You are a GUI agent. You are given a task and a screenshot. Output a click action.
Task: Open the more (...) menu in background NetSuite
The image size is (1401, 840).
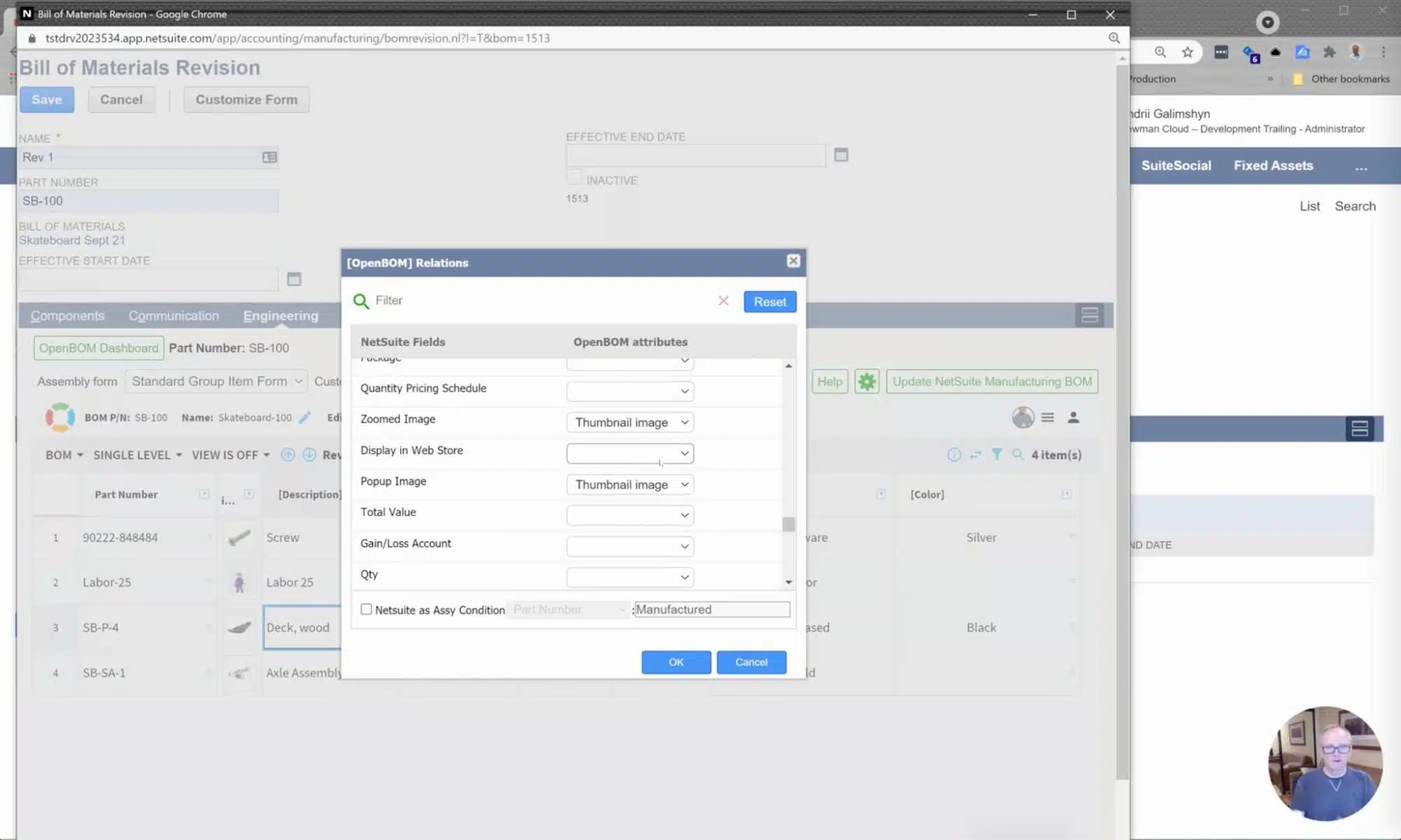tap(1361, 167)
